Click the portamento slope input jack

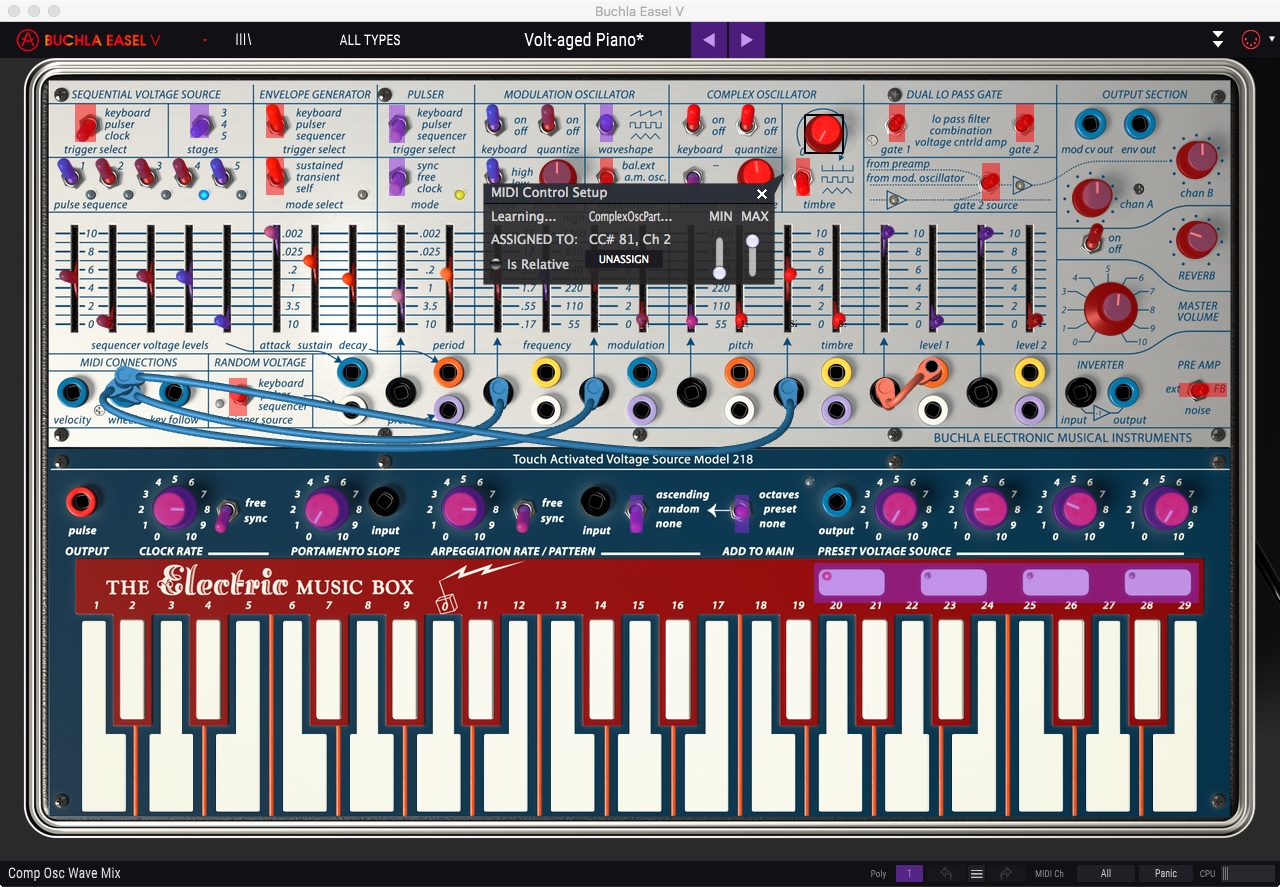click(384, 501)
